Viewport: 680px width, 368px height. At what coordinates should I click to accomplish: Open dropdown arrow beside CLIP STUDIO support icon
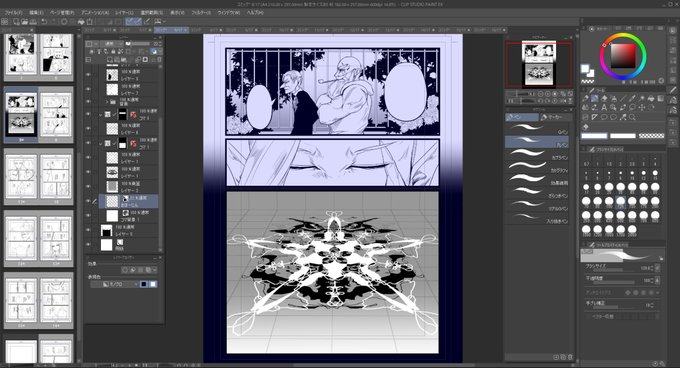(x=164, y=21)
